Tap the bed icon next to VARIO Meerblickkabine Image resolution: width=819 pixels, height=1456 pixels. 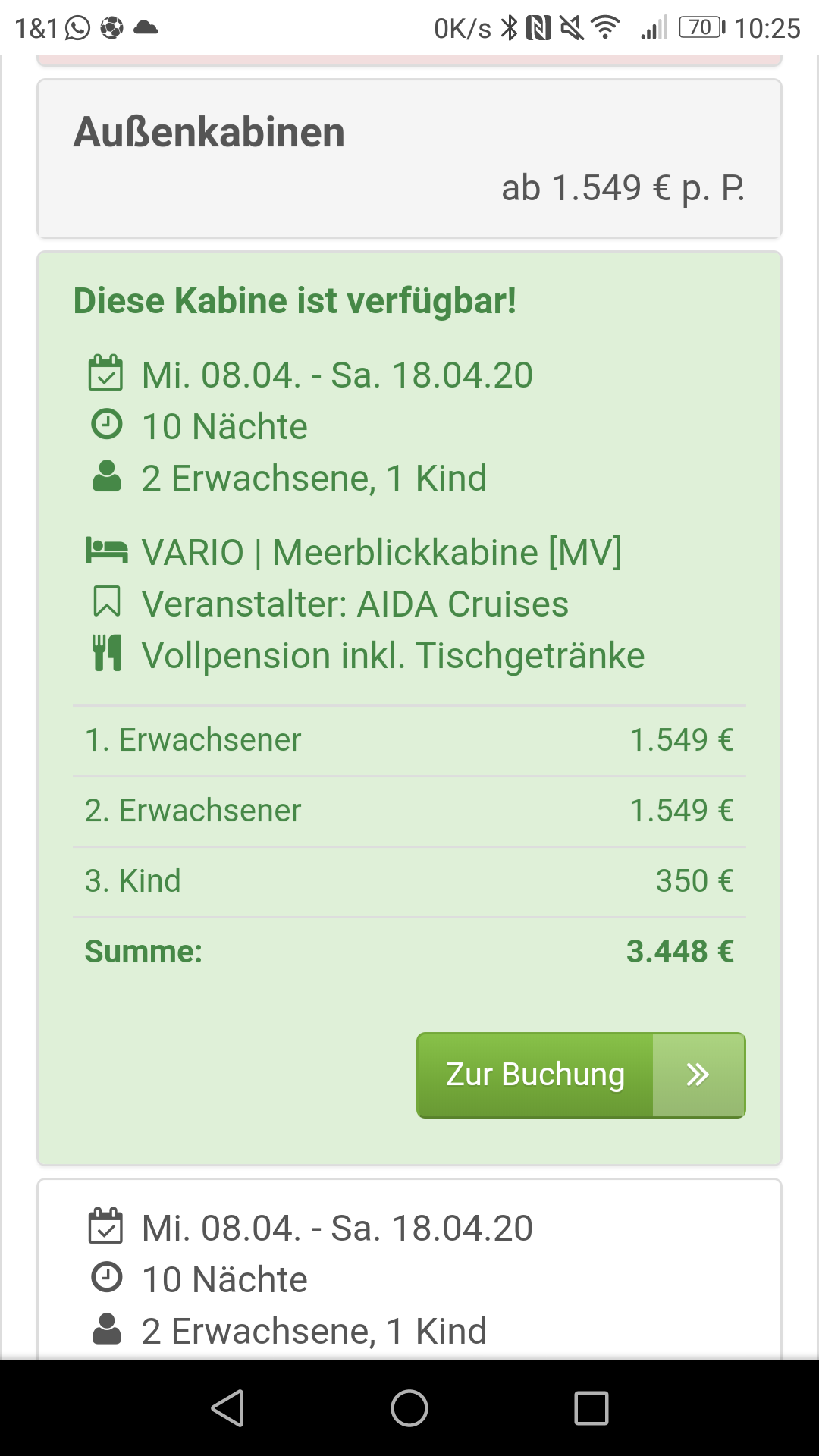pos(106,551)
